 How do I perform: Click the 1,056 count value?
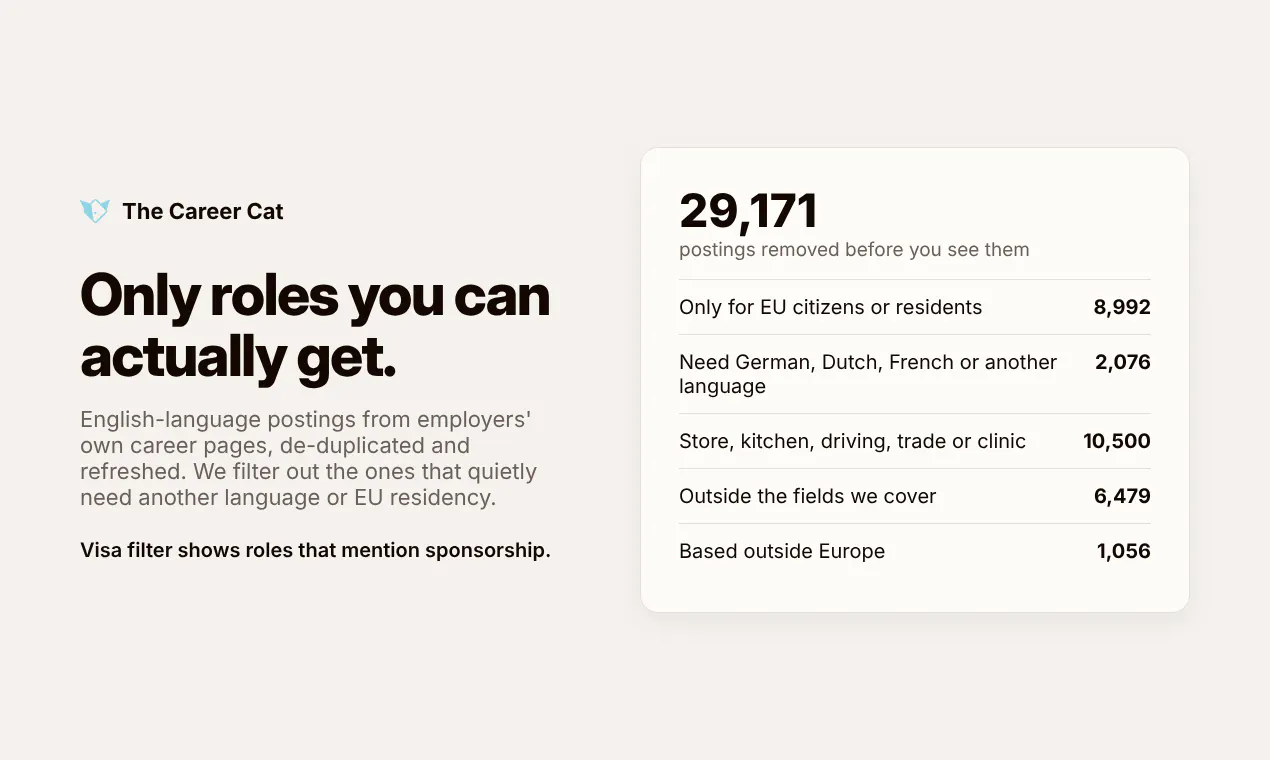click(1124, 551)
